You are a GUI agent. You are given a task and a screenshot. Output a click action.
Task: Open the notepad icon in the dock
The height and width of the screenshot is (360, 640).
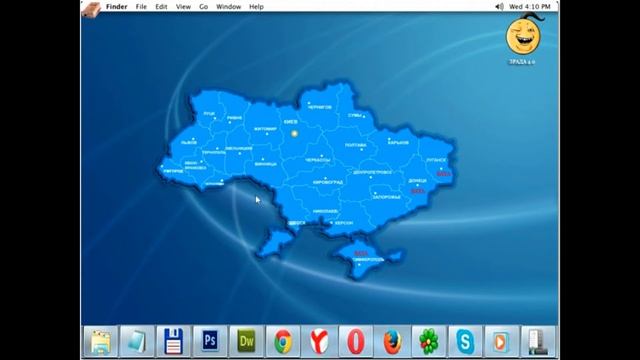click(x=137, y=341)
